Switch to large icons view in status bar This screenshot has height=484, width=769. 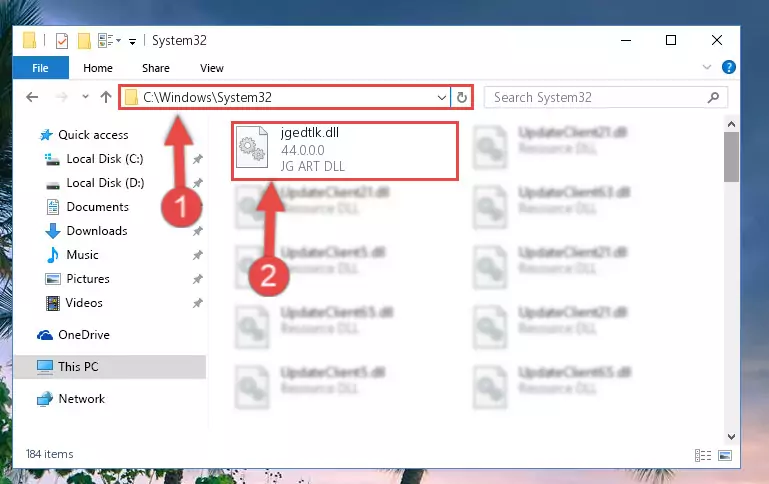tap(725, 456)
